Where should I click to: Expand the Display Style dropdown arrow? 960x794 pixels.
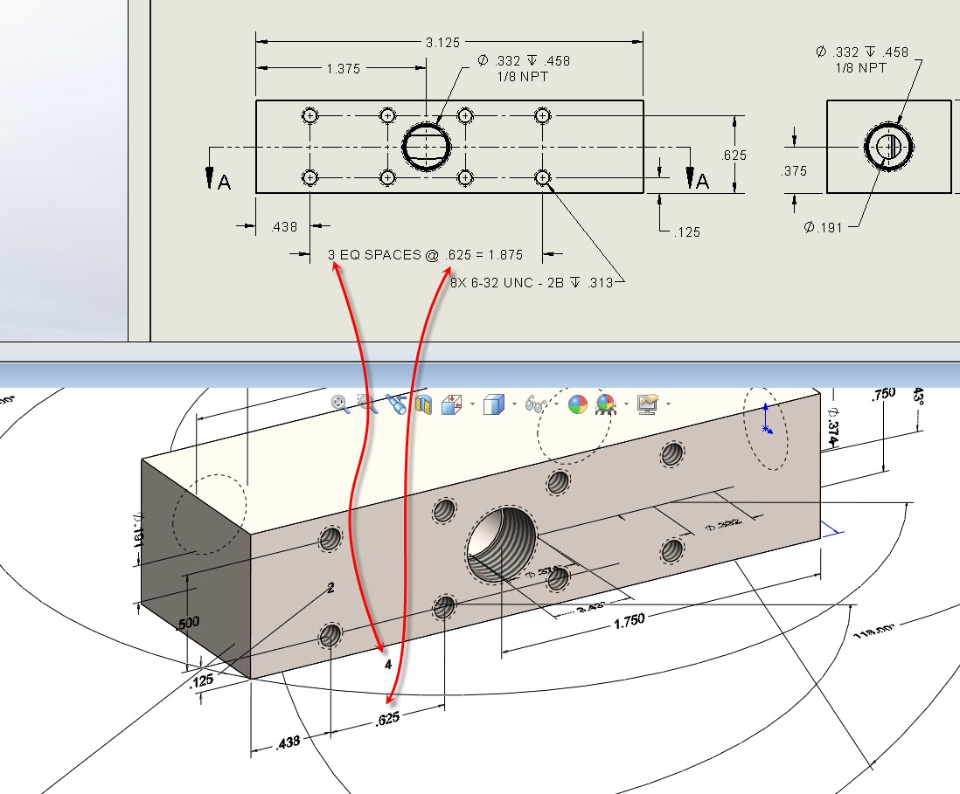(514, 404)
